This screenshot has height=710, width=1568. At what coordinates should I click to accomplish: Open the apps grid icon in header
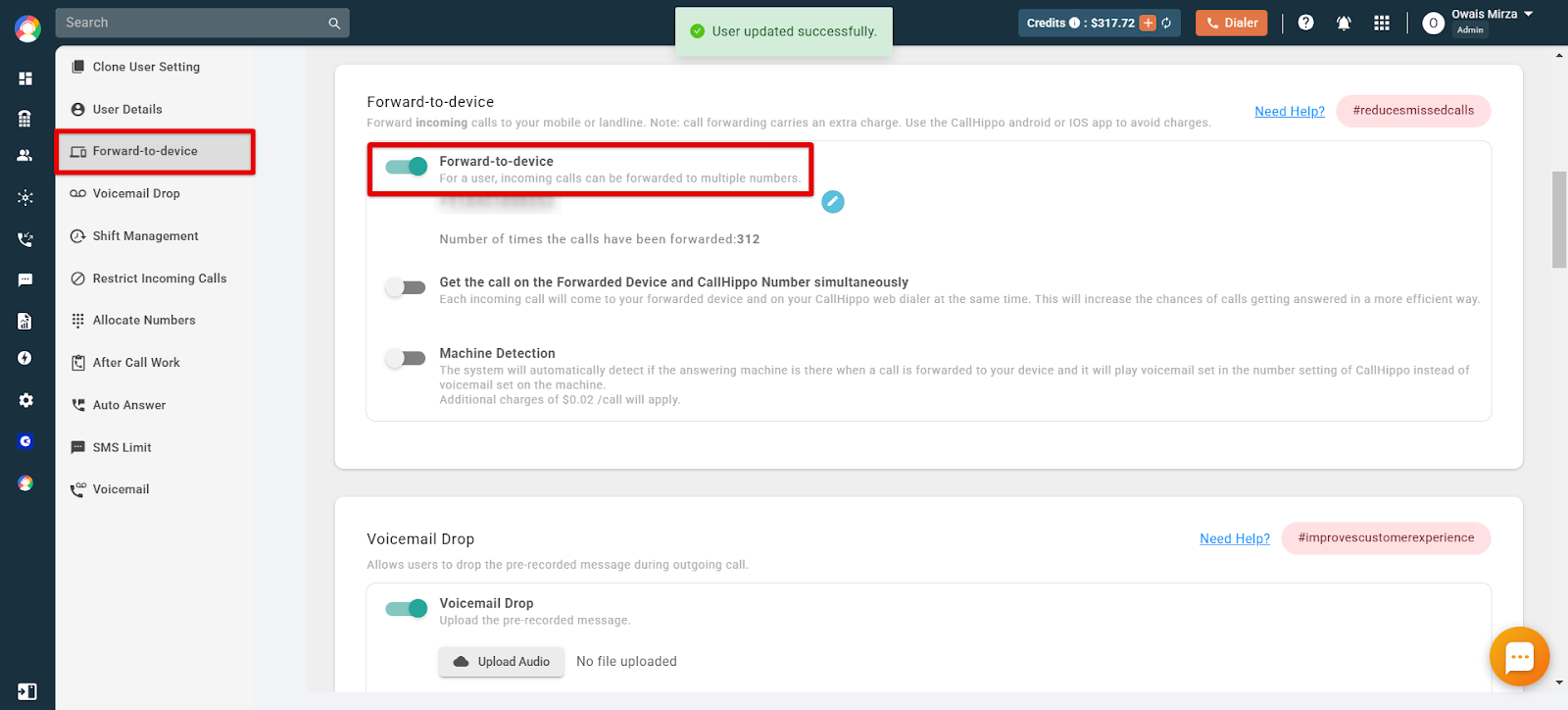click(1382, 23)
